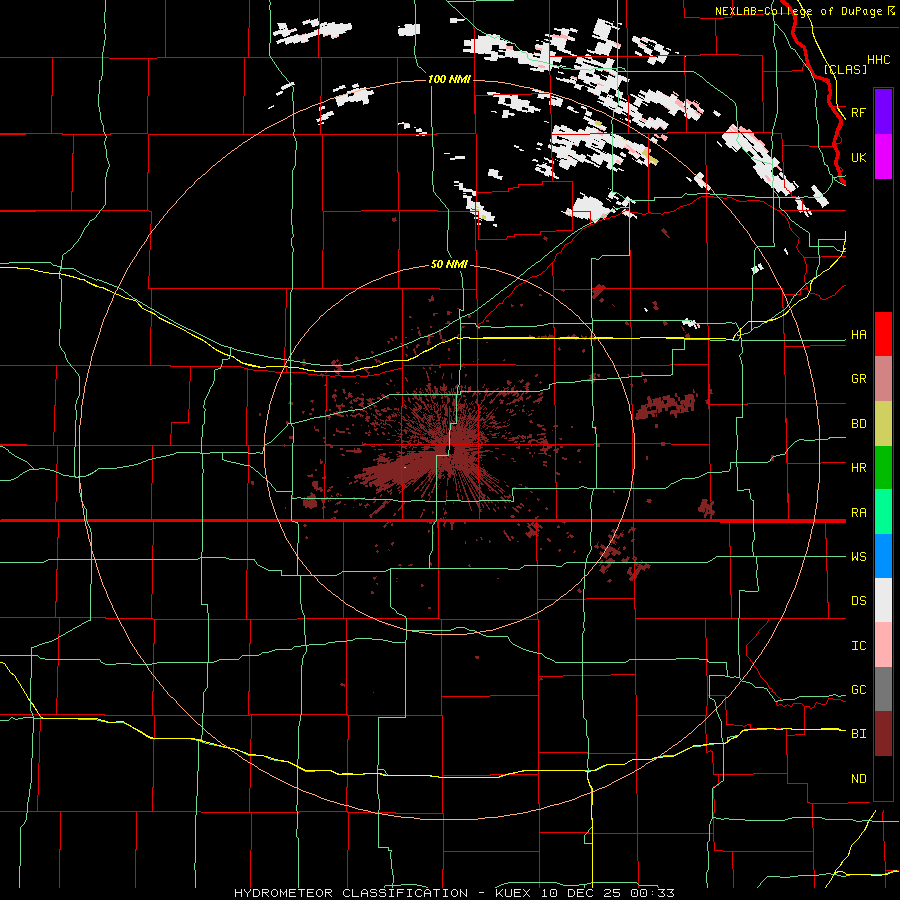Select the GR dusty-pink legend swatch

tap(883, 378)
